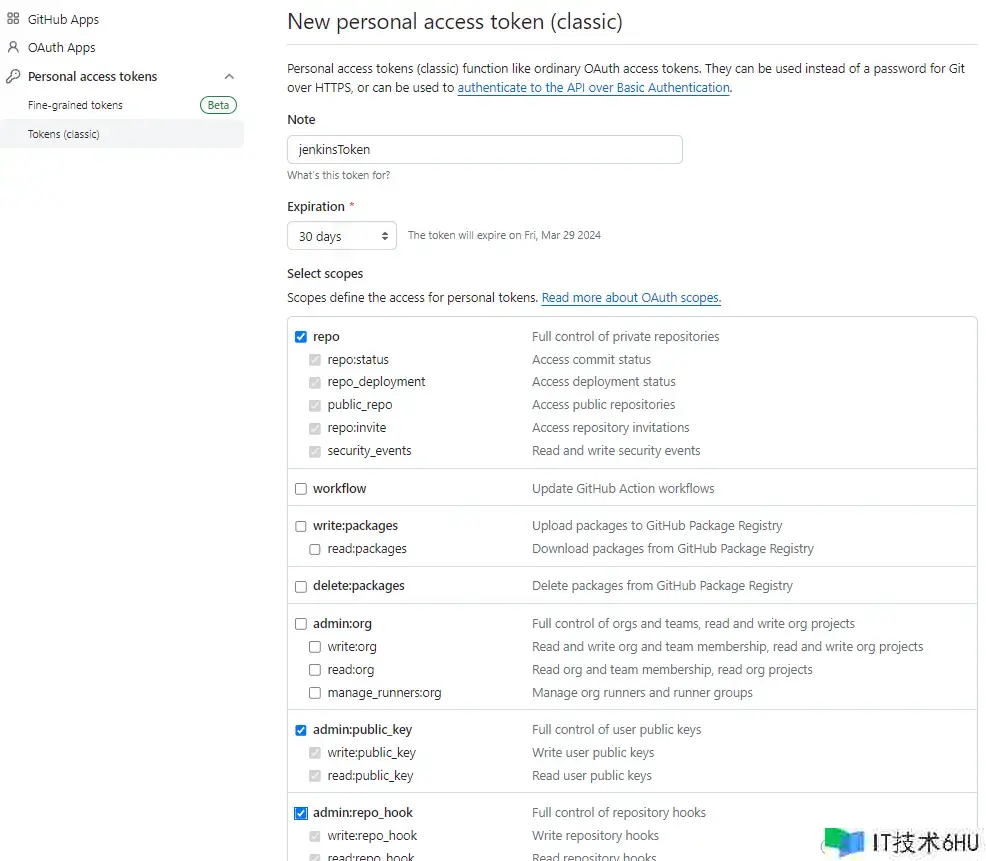Enable the workflow scope checkbox
This screenshot has height=861, width=986.
[x=301, y=489]
